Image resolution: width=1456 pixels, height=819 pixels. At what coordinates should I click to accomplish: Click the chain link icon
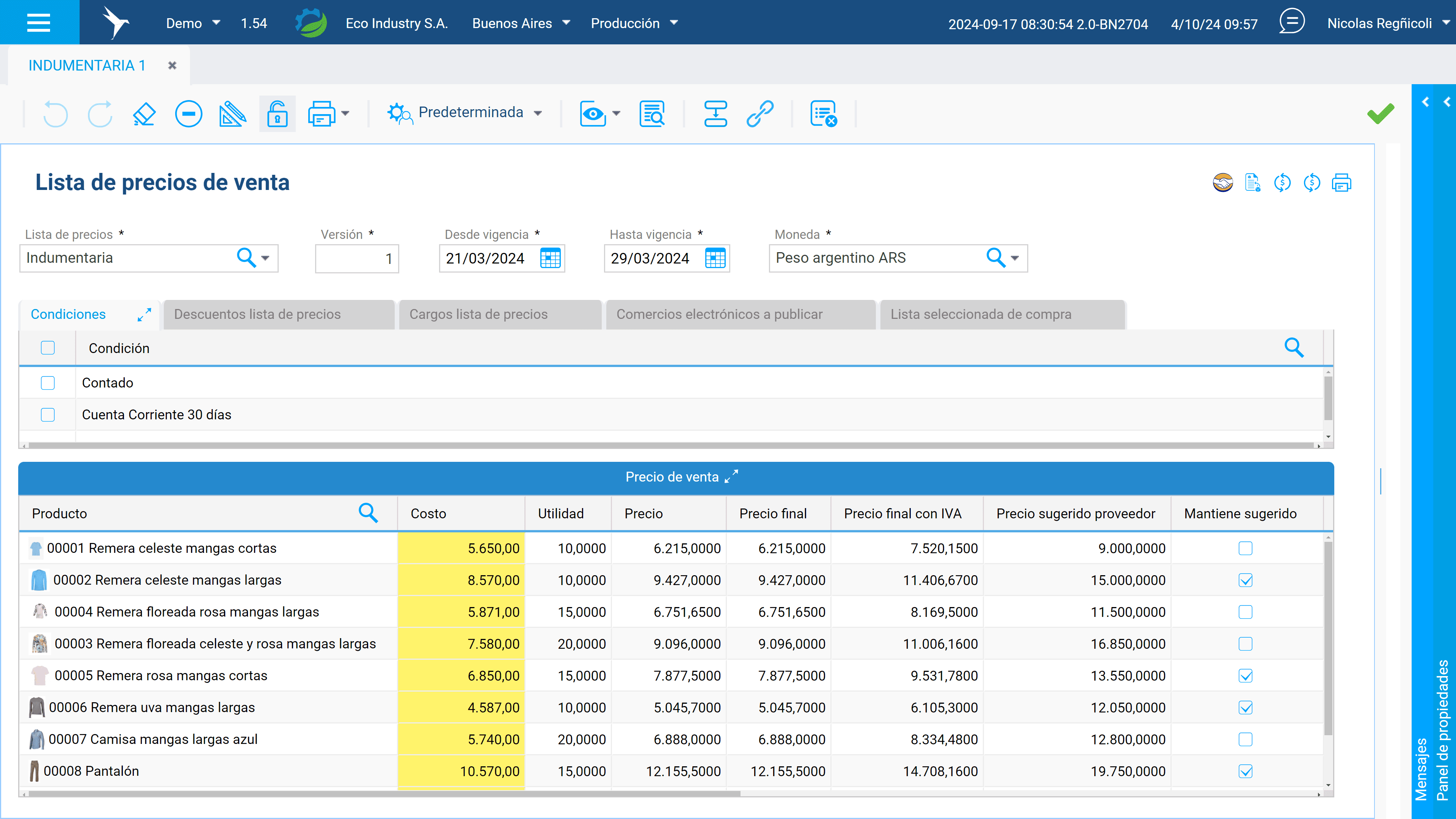759,114
